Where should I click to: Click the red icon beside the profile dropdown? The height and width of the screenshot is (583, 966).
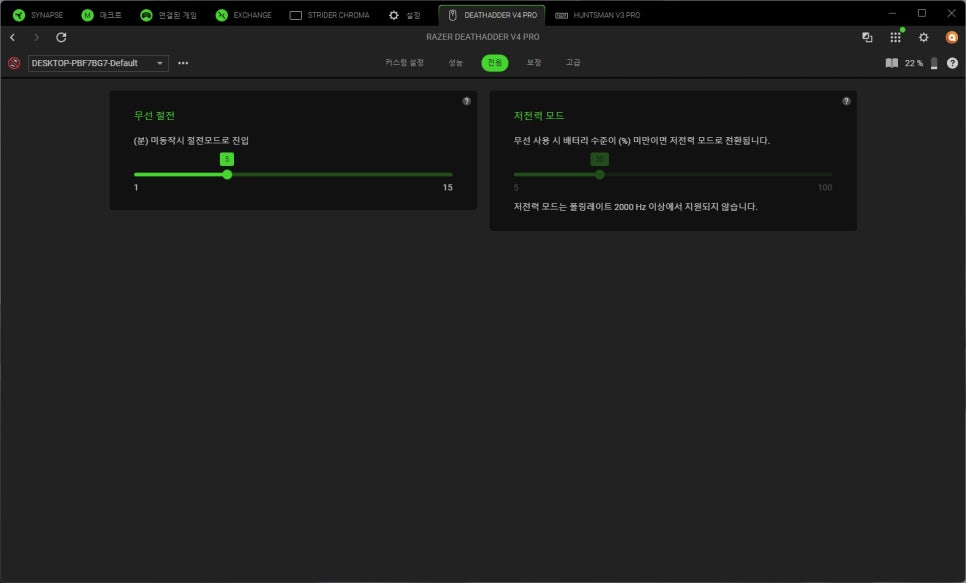coord(14,63)
